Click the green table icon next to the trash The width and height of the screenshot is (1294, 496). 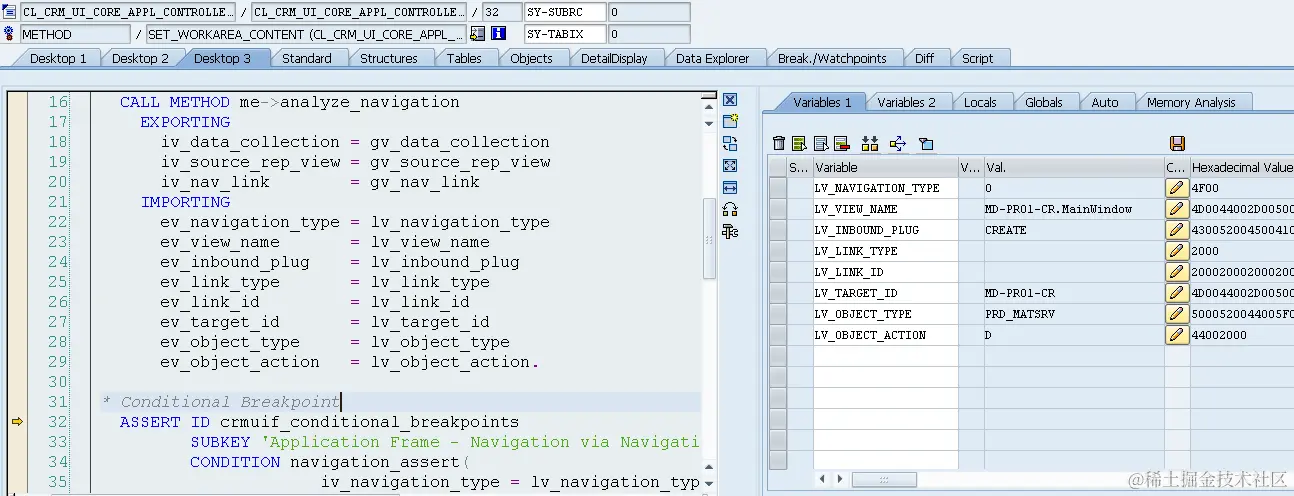pyautogui.click(x=799, y=144)
